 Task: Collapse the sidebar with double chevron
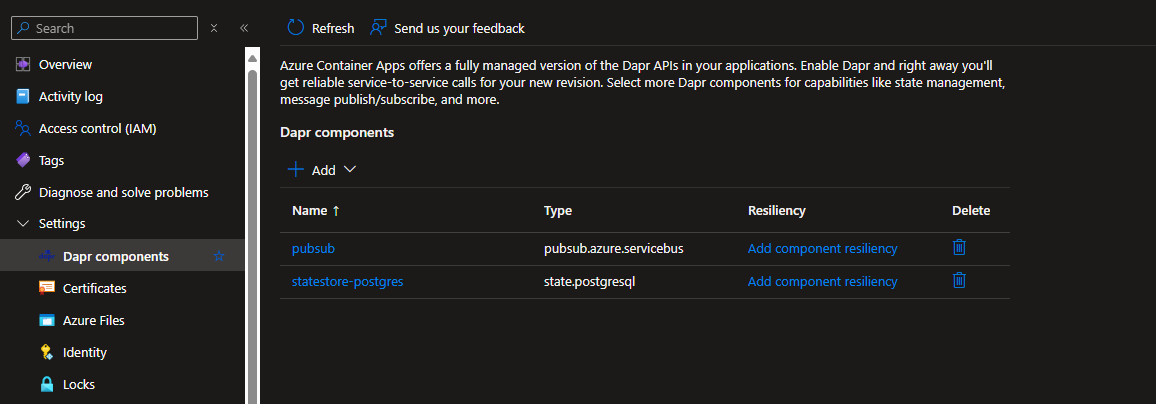point(244,28)
